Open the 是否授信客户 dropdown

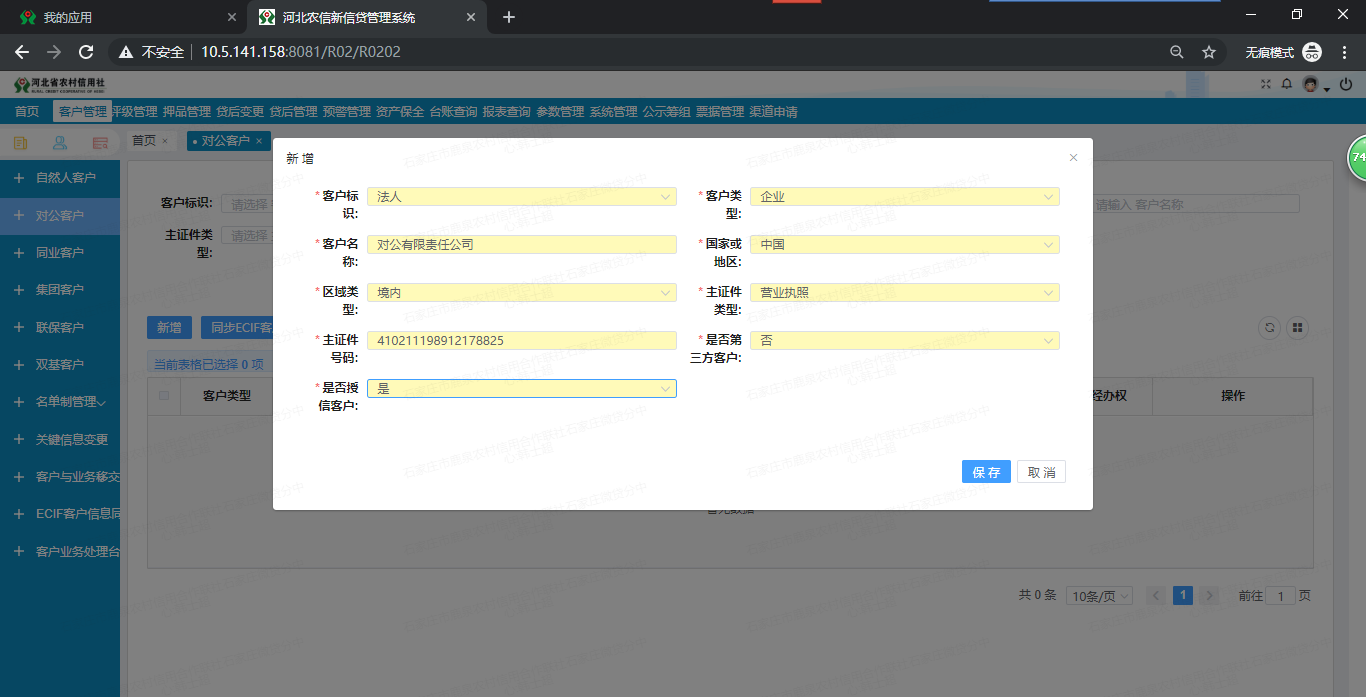point(521,389)
